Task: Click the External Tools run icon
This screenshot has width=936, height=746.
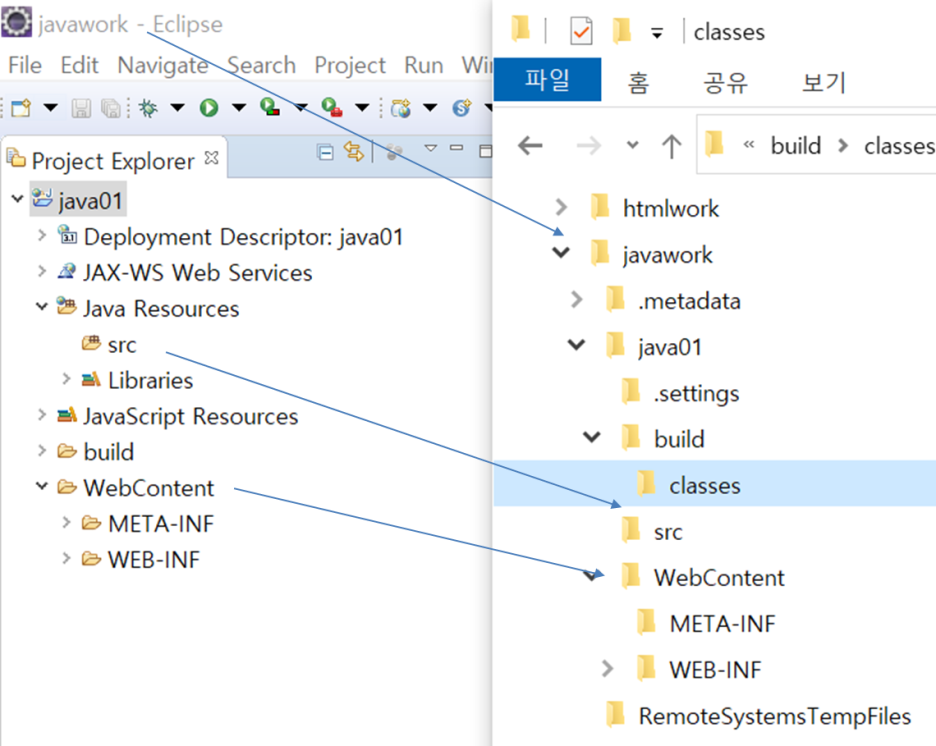Action: pyautogui.click(x=332, y=107)
